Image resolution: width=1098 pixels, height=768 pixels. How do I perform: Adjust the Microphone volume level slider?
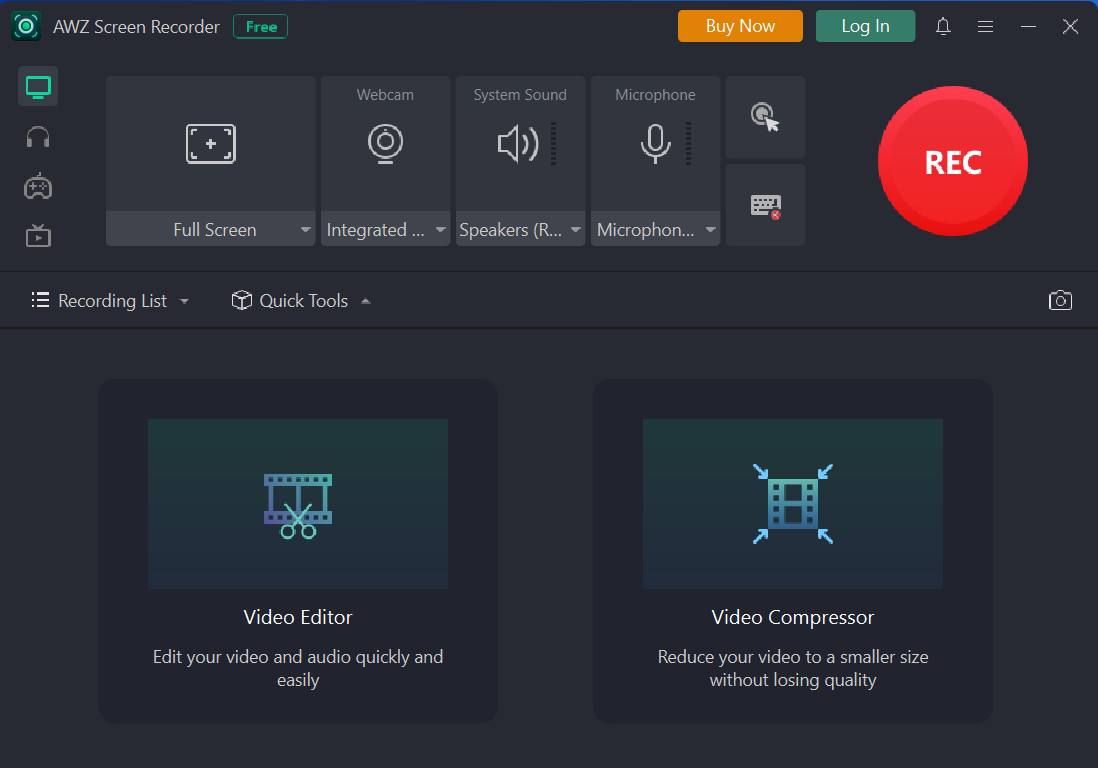[x=686, y=143]
